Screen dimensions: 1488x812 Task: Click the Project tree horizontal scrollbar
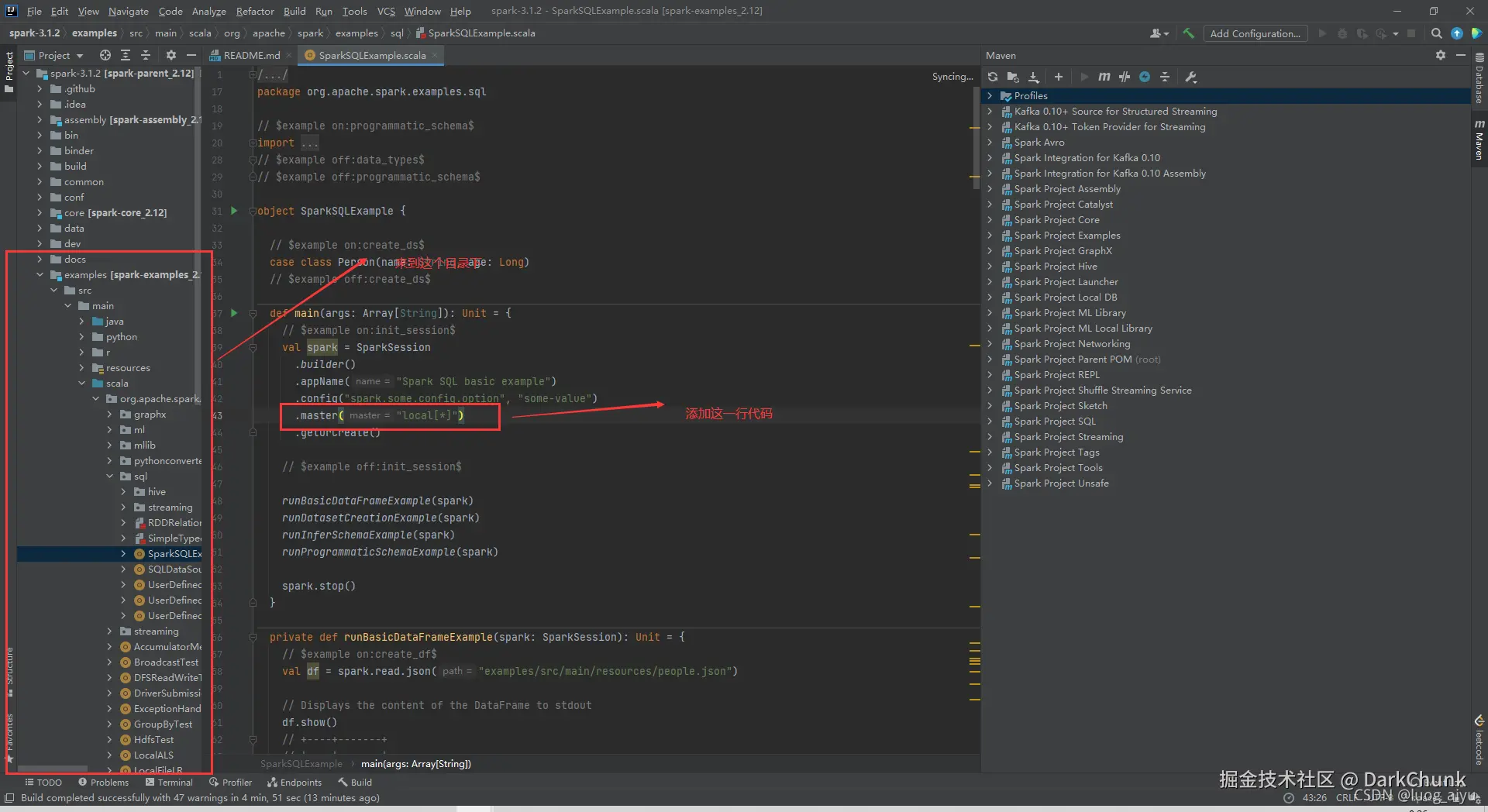coord(53,769)
